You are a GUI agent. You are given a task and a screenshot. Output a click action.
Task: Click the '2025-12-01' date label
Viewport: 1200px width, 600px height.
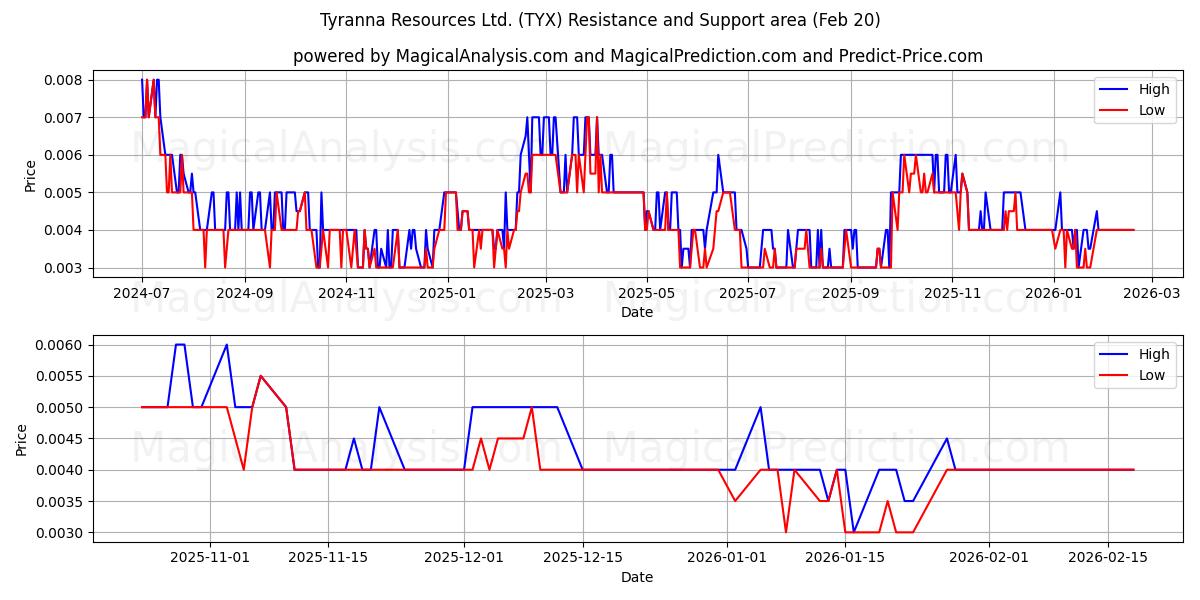coord(464,559)
